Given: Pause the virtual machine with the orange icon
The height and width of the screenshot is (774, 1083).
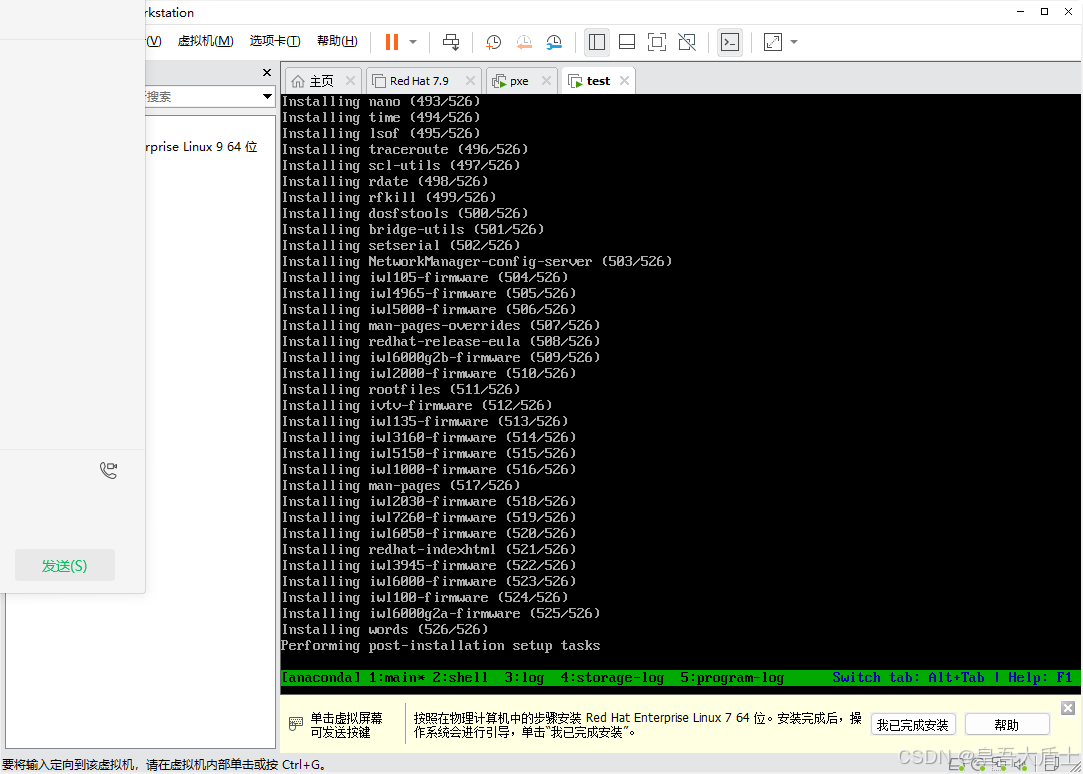Looking at the screenshot, I should [x=392, y=42].
